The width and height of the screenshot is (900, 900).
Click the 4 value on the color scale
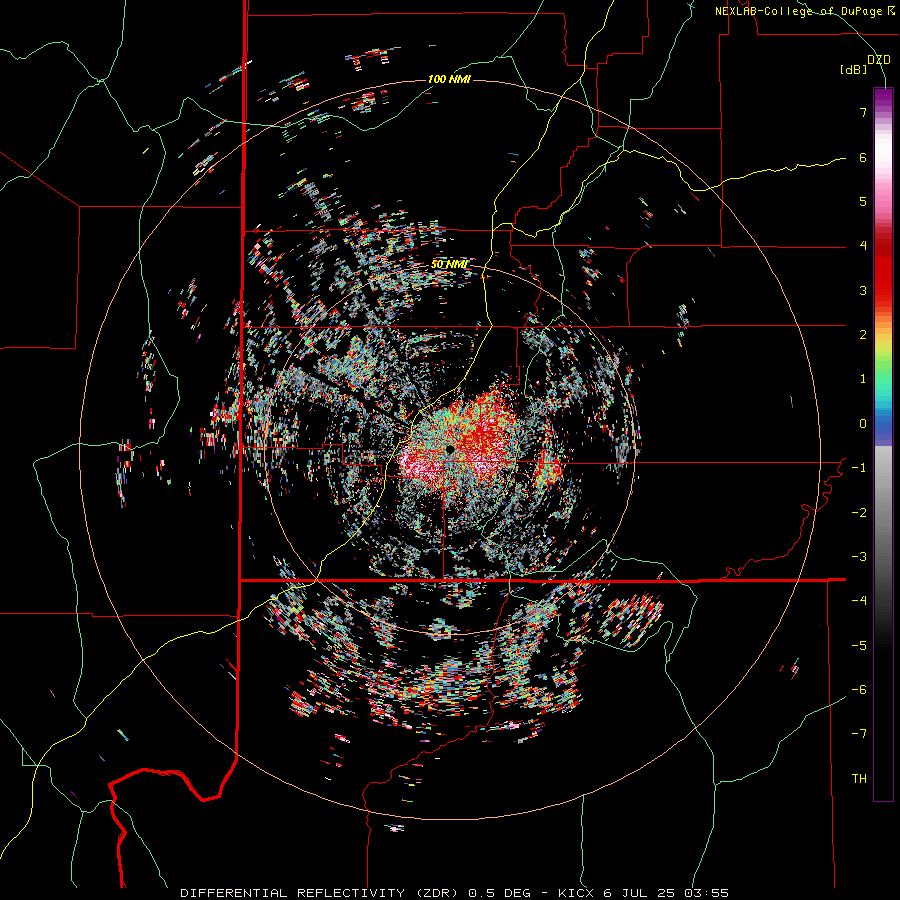[x=863, y=246]
